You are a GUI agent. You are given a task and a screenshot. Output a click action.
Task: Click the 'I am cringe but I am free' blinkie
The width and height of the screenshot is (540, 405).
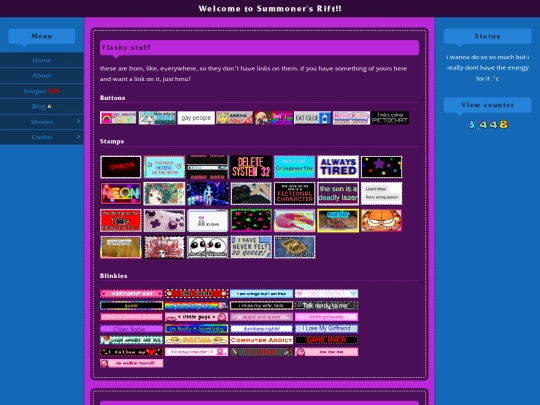[261, 293]
